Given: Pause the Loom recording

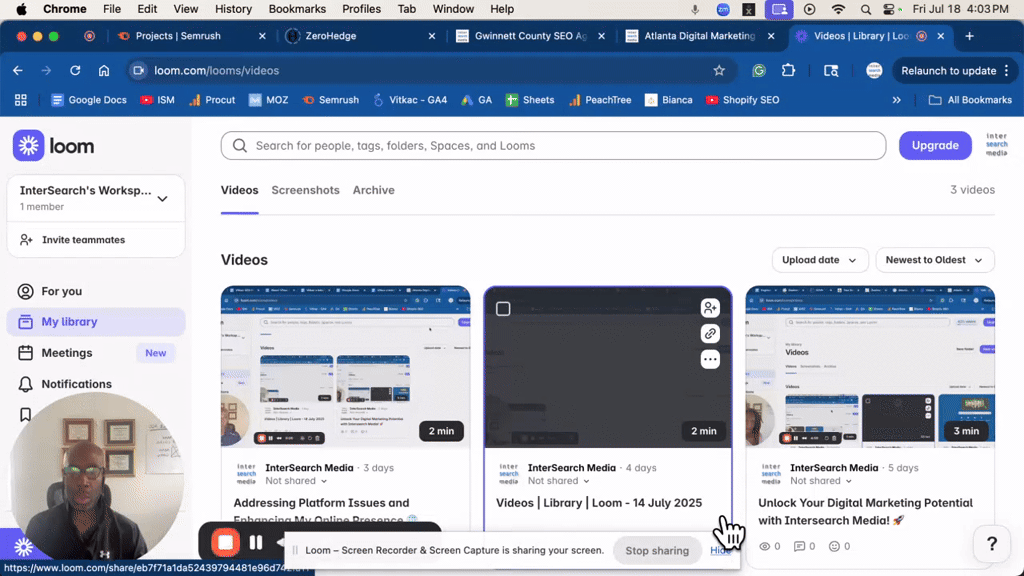Looking at the screenshot, I should pyautogui.click(x=256, y=543).
